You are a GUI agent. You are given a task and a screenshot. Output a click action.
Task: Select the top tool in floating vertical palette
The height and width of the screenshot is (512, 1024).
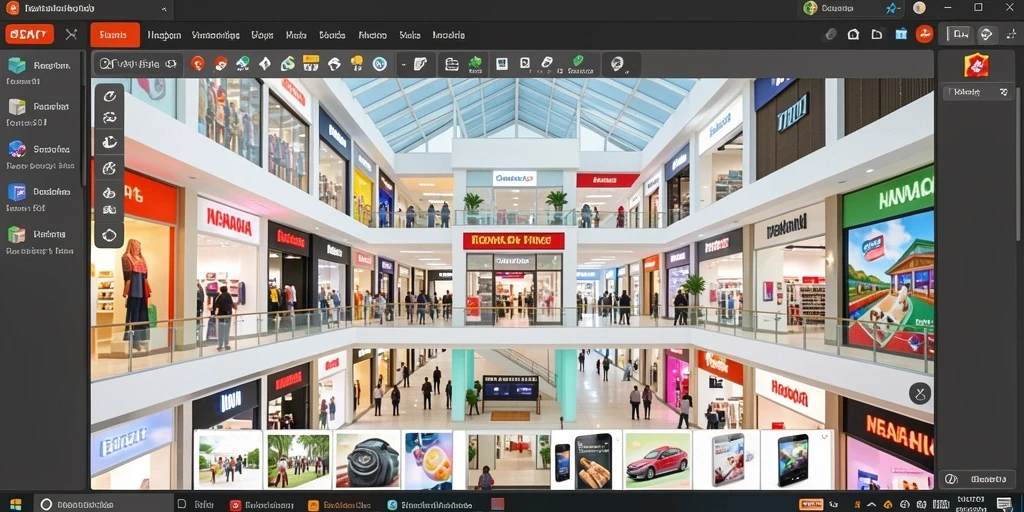(109, 96)
